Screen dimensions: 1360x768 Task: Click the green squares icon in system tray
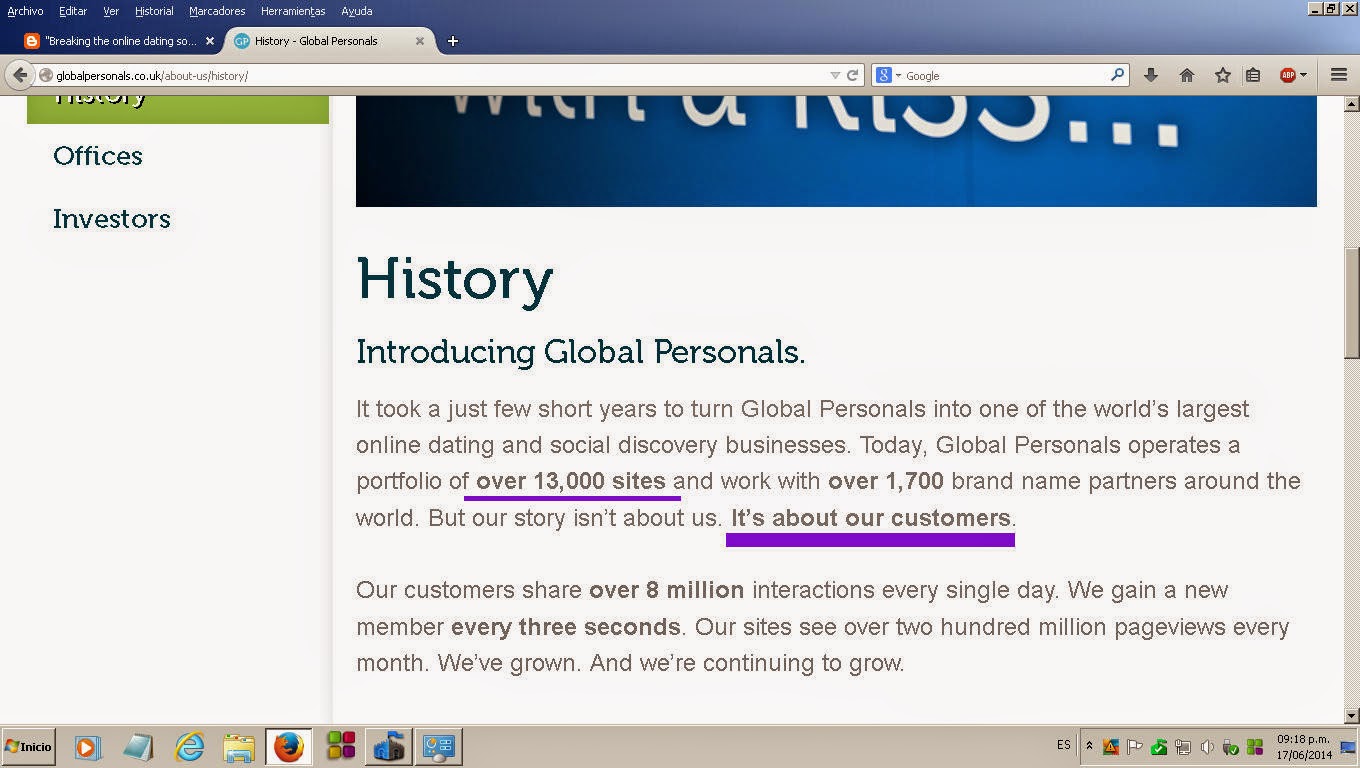tap(1255, 747)
